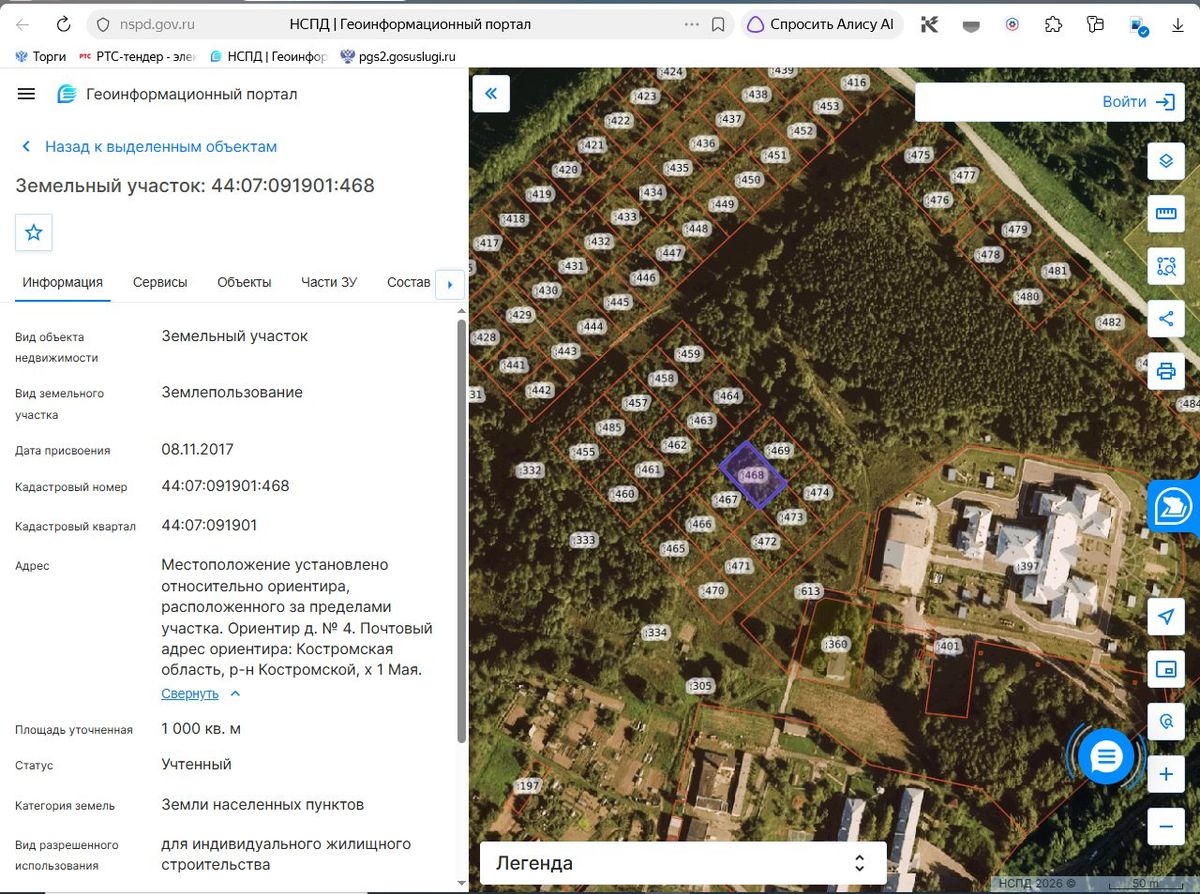Go back via Назад к выделенным объектам
This screenshot has width=1200, height=894.
tap(148, 146)
